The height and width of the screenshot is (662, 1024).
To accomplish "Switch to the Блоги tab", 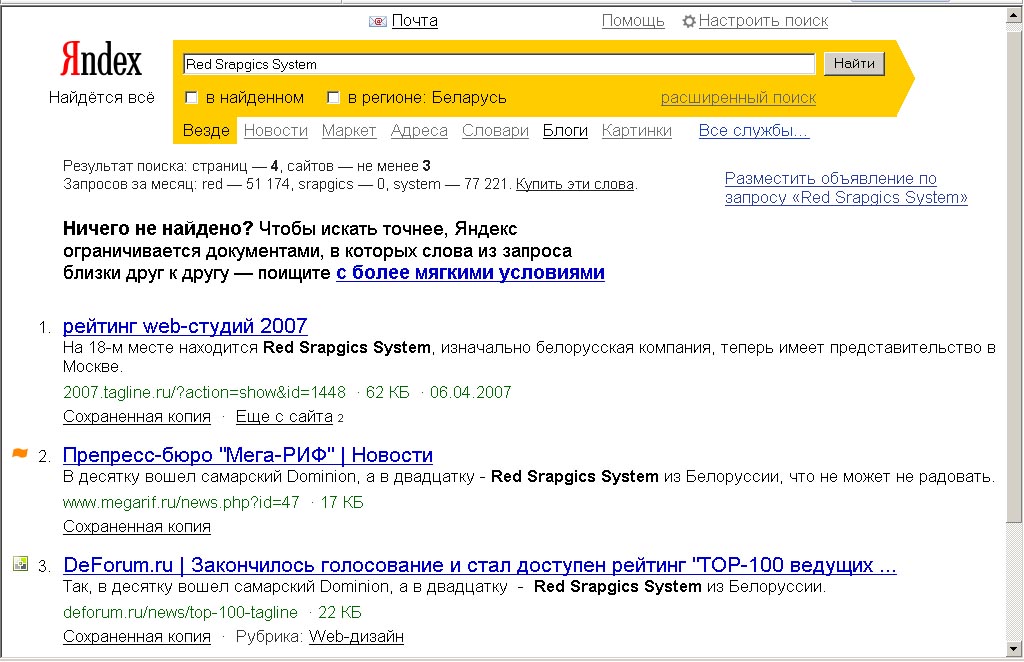I will [x=566, y=131].
